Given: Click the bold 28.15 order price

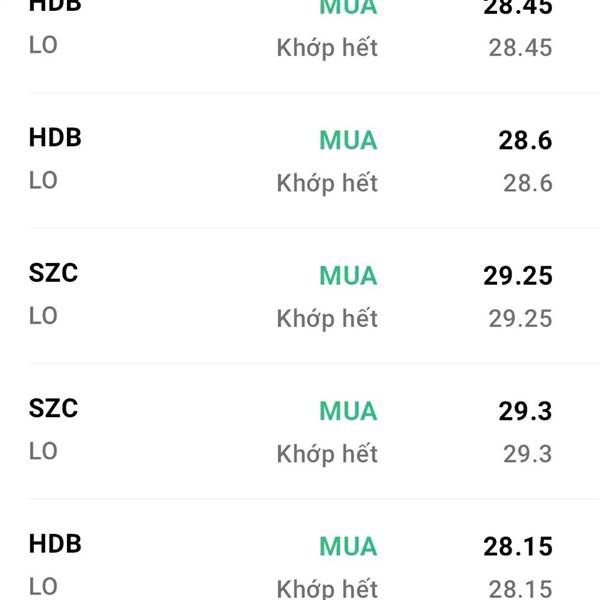Looking at the screenshot, I should [x=517, y=547].
